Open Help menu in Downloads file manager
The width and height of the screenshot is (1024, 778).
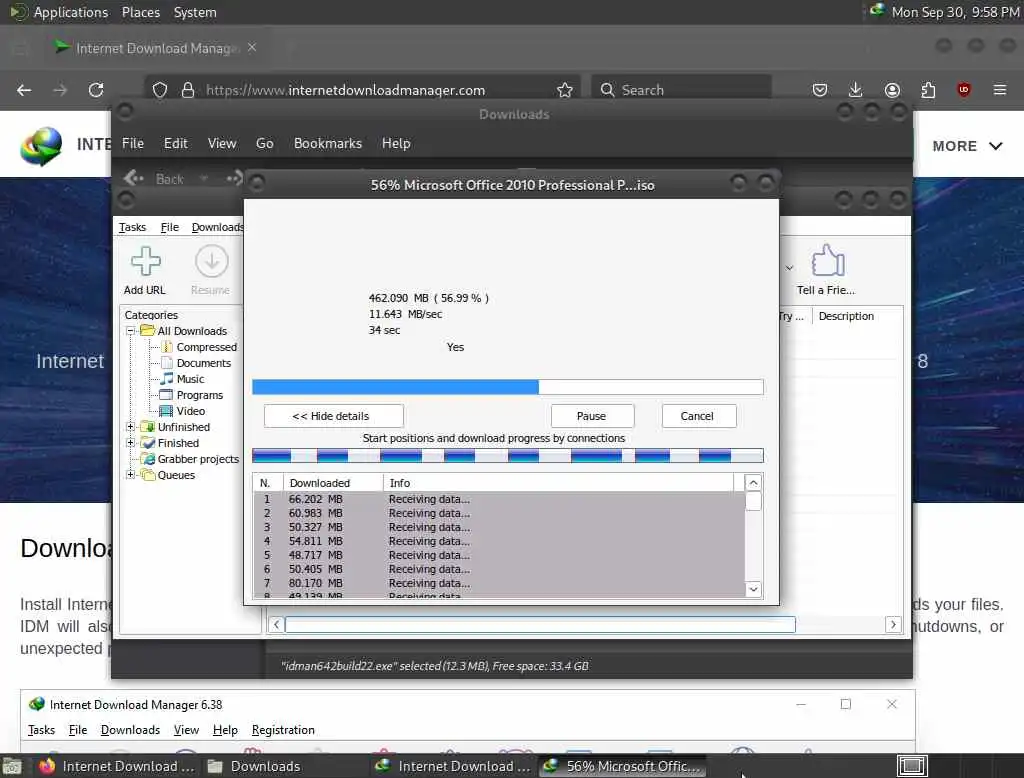tap(396, 143)
